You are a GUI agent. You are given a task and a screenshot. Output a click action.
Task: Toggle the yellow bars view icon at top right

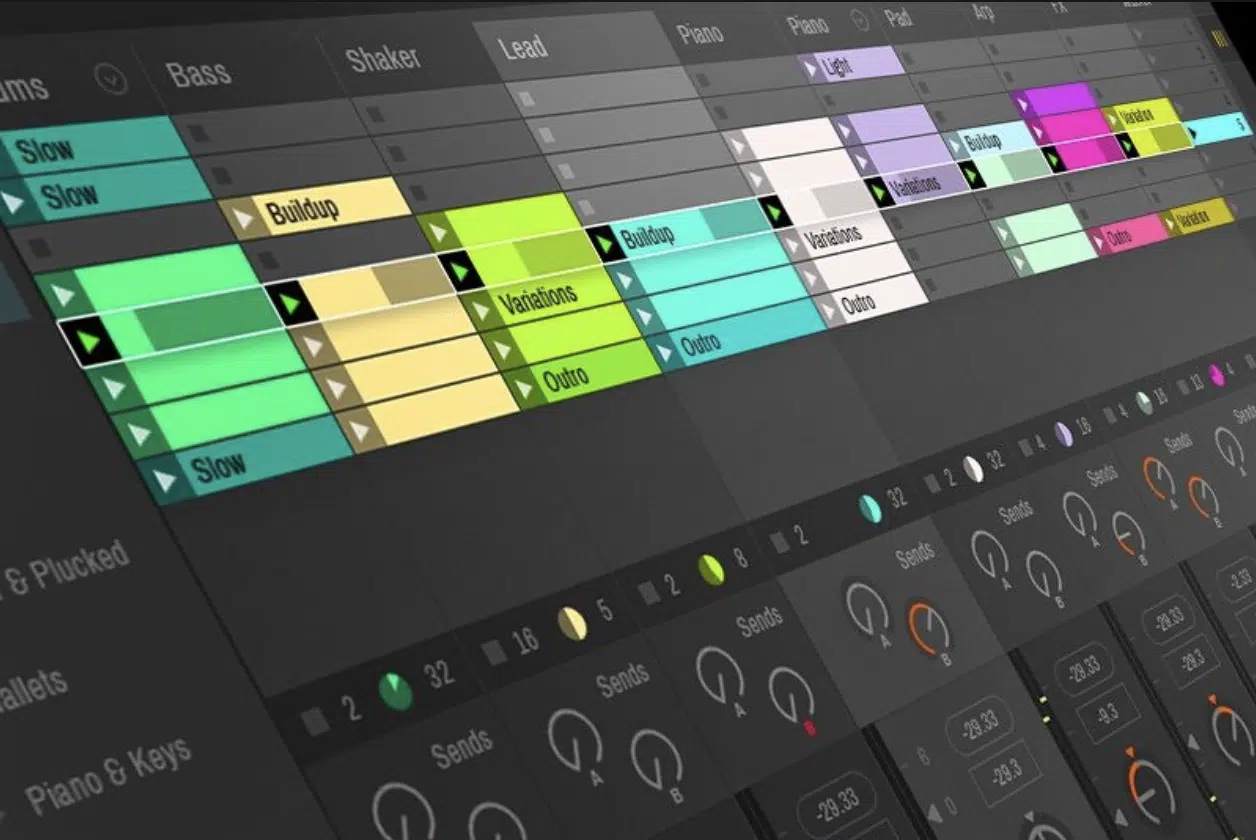coord(1221,41)
